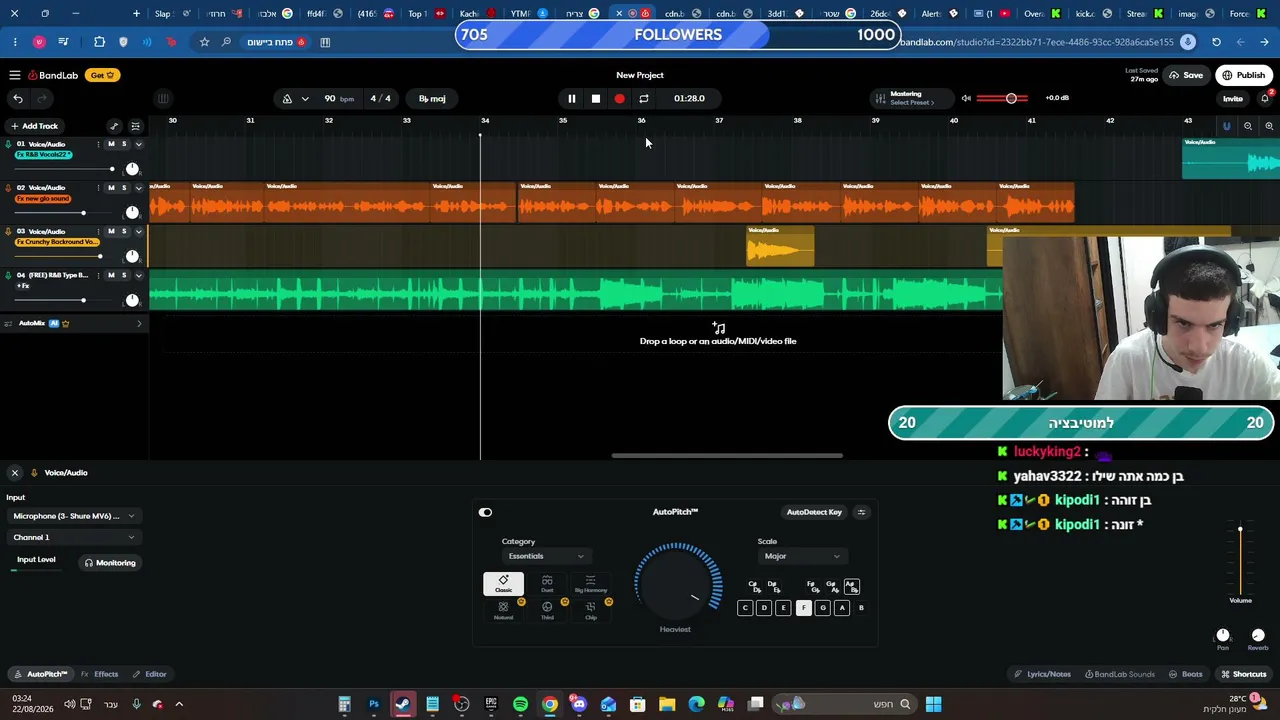The width and height of the screenshot is (1280, 720).
Task: Switch to the Effects tab
Action: point(100,674)
